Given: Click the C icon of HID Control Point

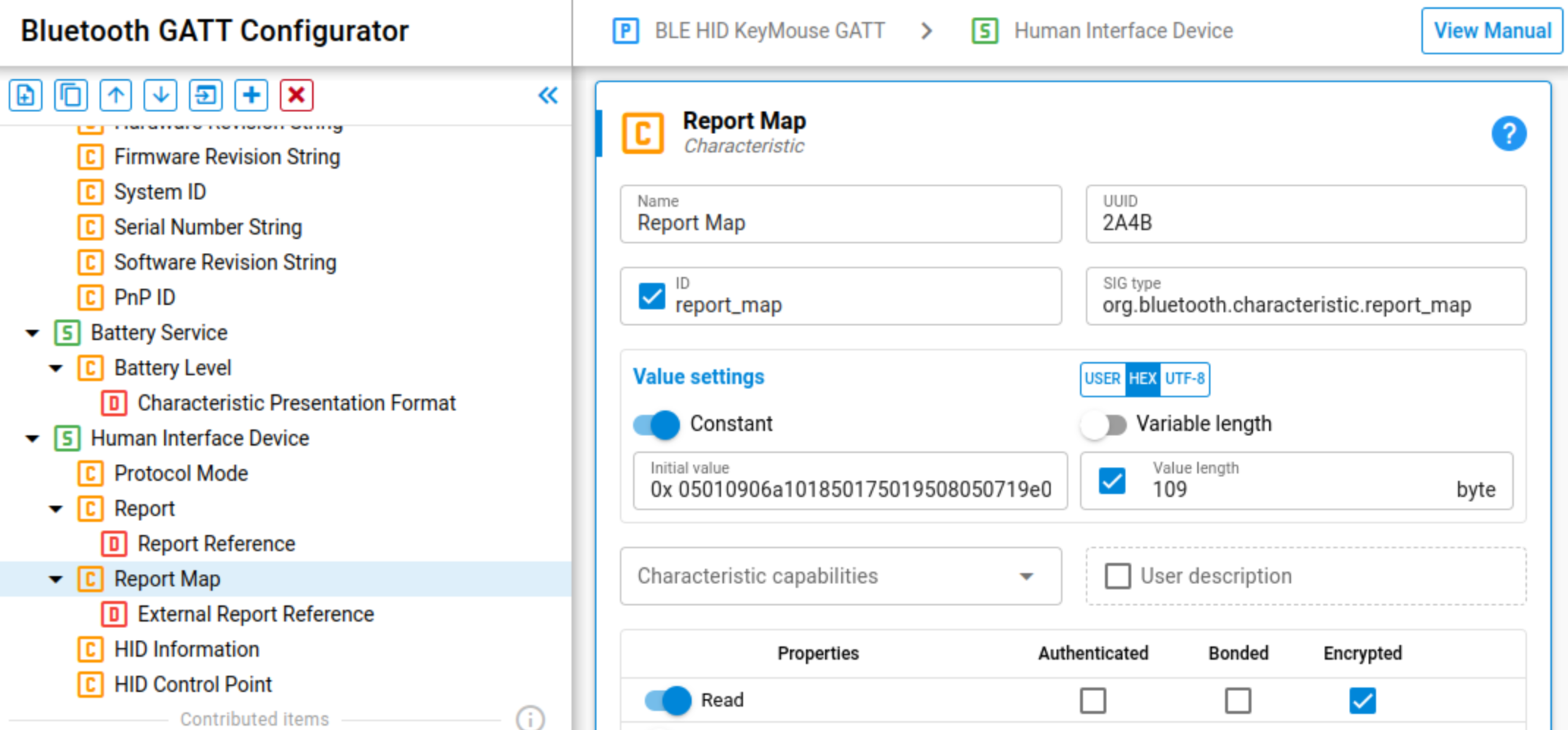Looking at the screenshot, I should pyautogui.click(x=90, y=685).
